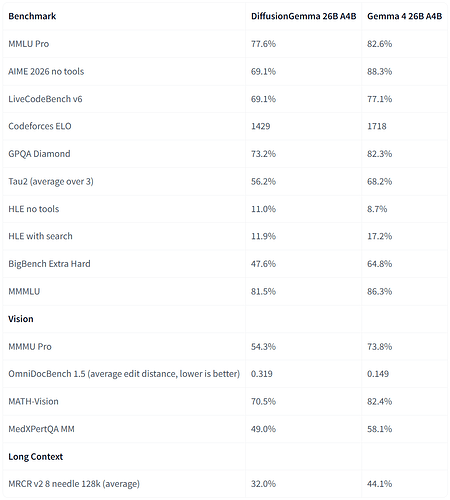
Task: Click the MRCR v2 8 needle 44.1% value
Action: pyautogui.click(x=379, y=484)
